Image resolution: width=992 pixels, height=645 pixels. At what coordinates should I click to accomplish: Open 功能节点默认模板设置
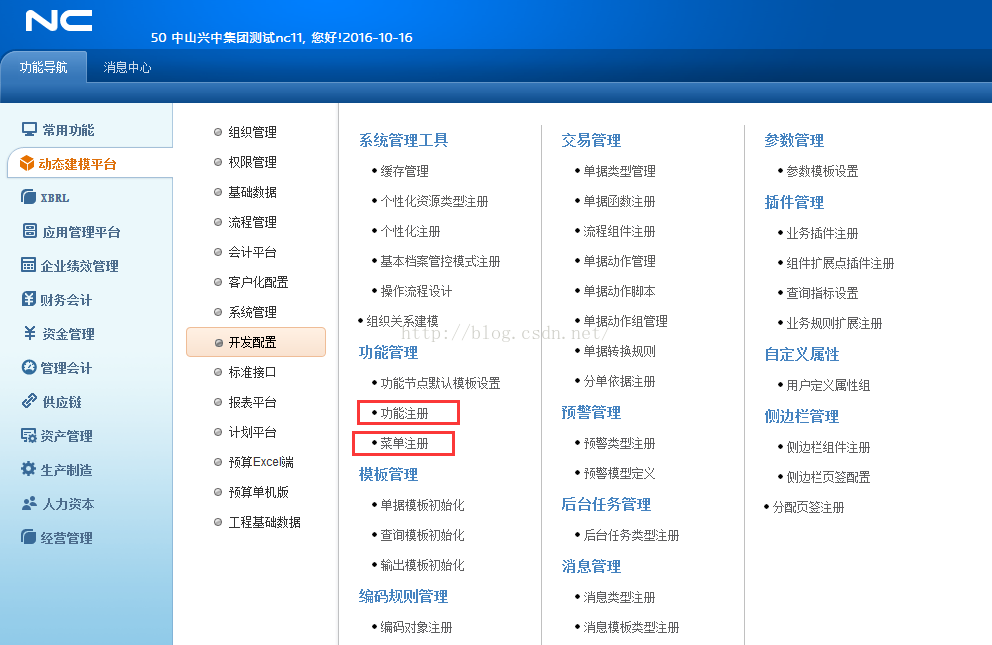tap(440, 383)
